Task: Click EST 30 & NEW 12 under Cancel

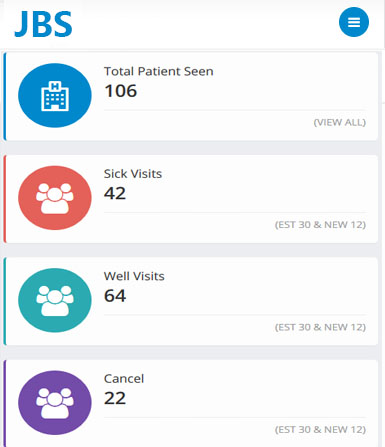Action: coord(320,429)
